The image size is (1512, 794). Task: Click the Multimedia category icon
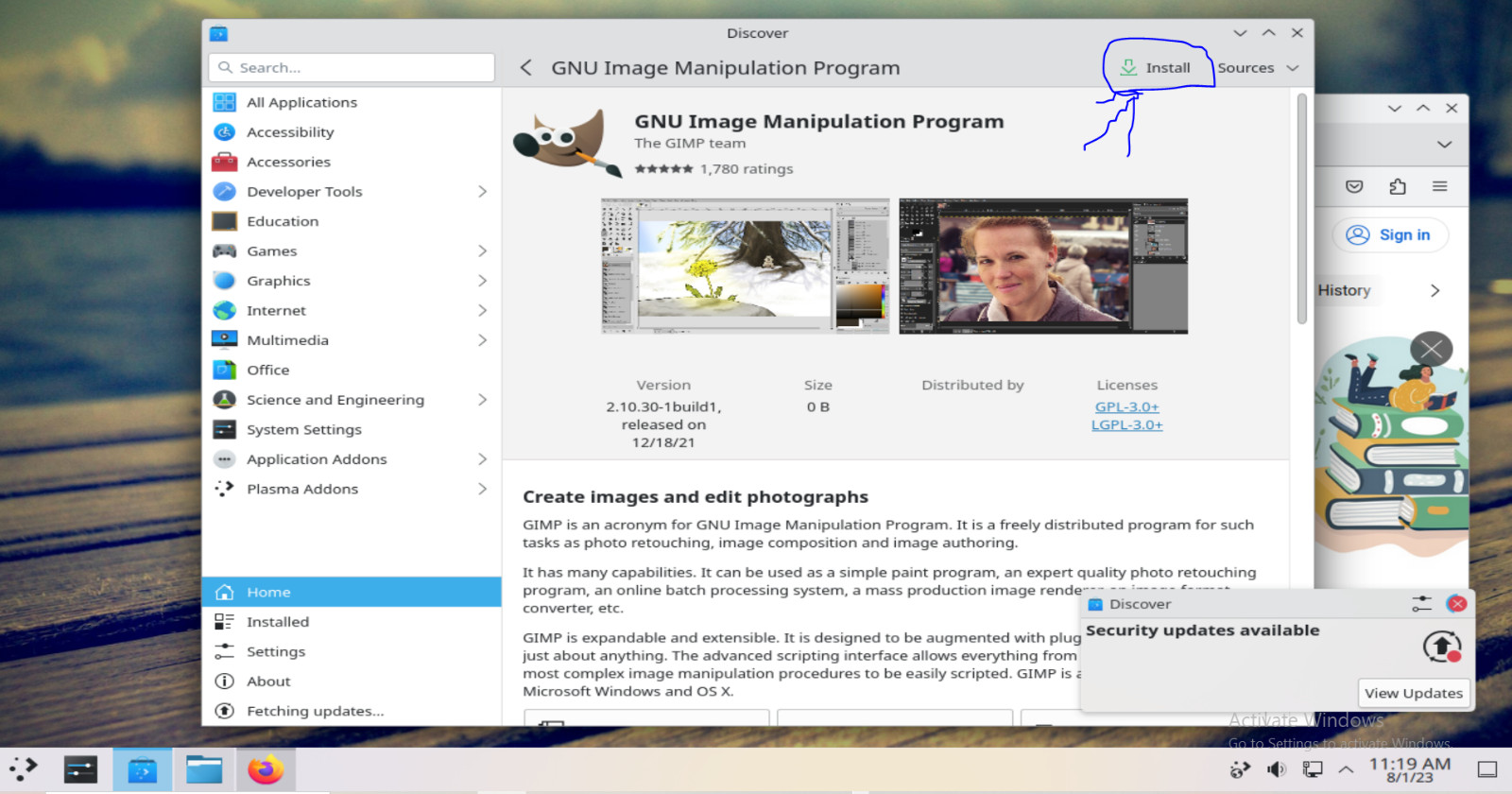coord(224,340)
